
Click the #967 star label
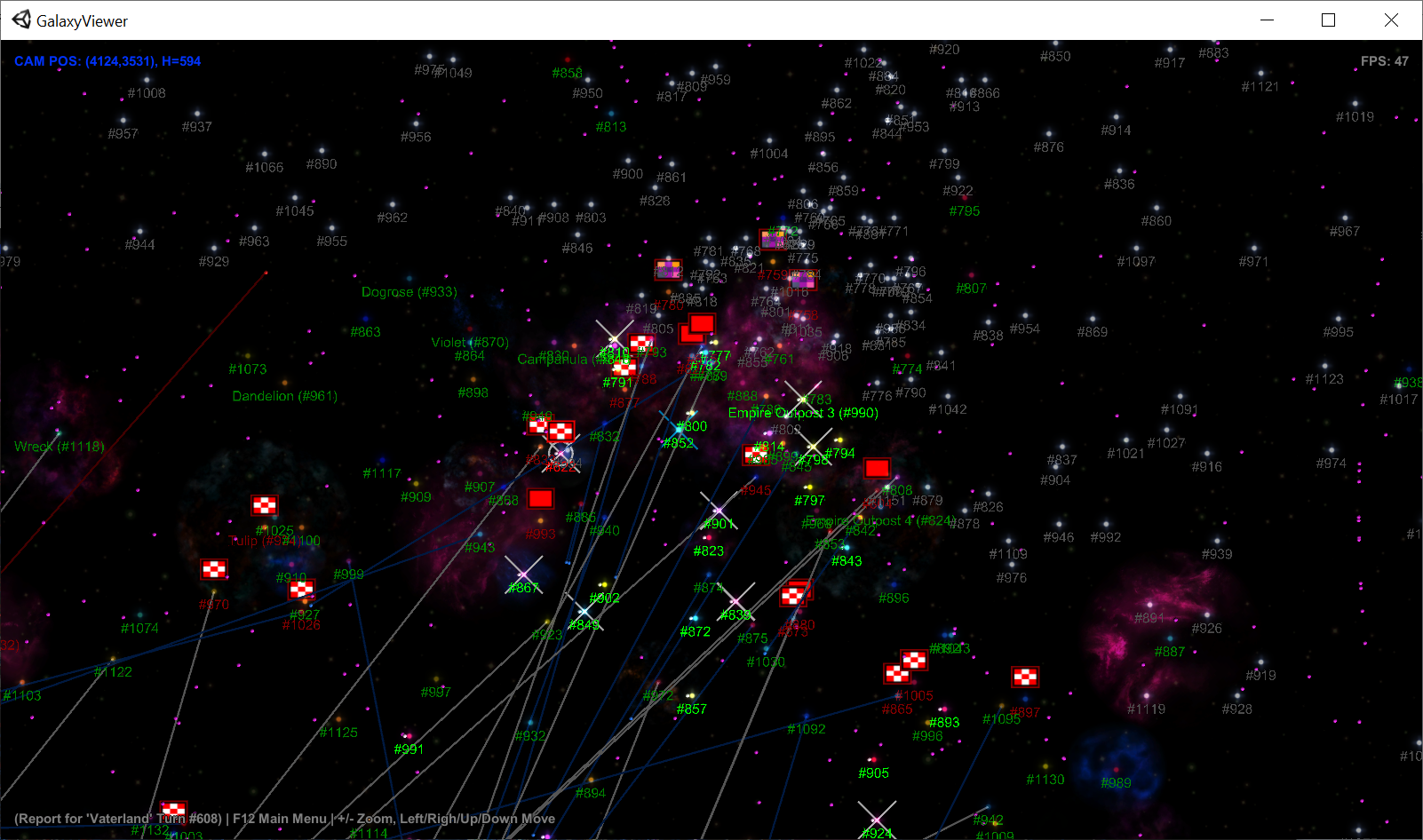(x=1345, y=231)
